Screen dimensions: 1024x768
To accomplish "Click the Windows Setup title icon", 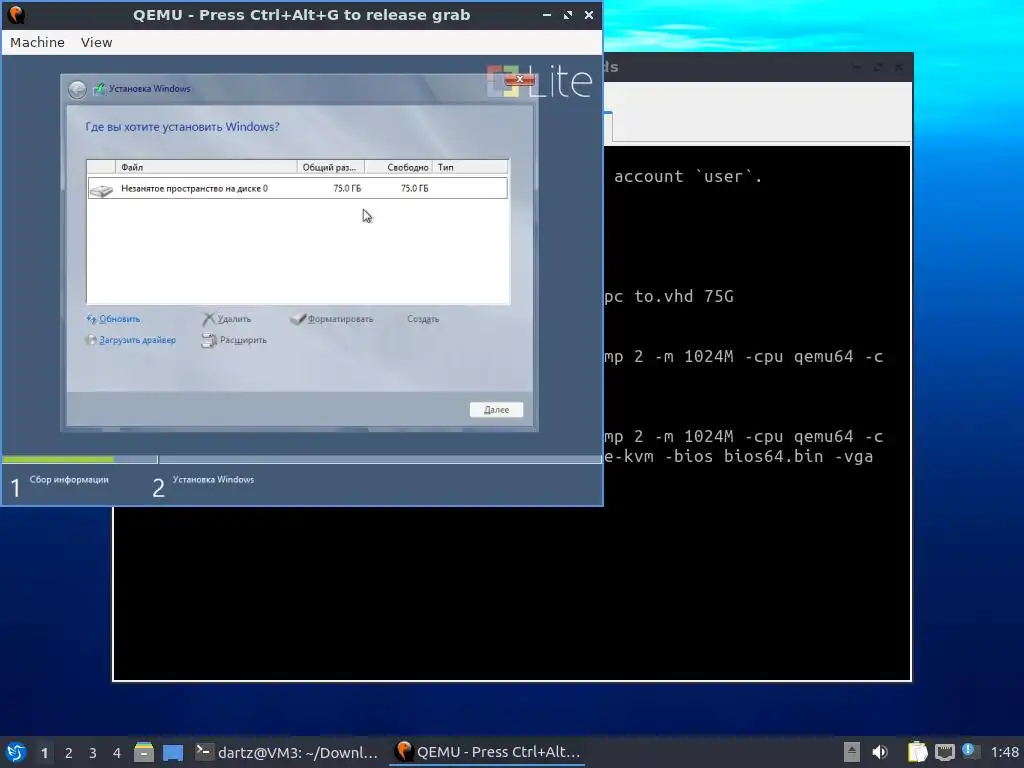I will click(x=99, y=89).
